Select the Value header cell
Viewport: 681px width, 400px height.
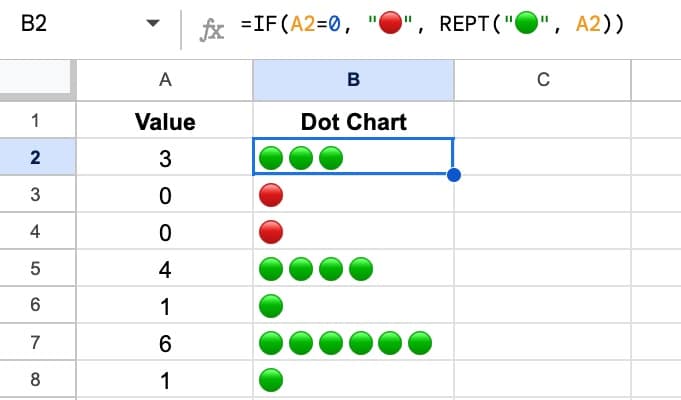(165, 120)
